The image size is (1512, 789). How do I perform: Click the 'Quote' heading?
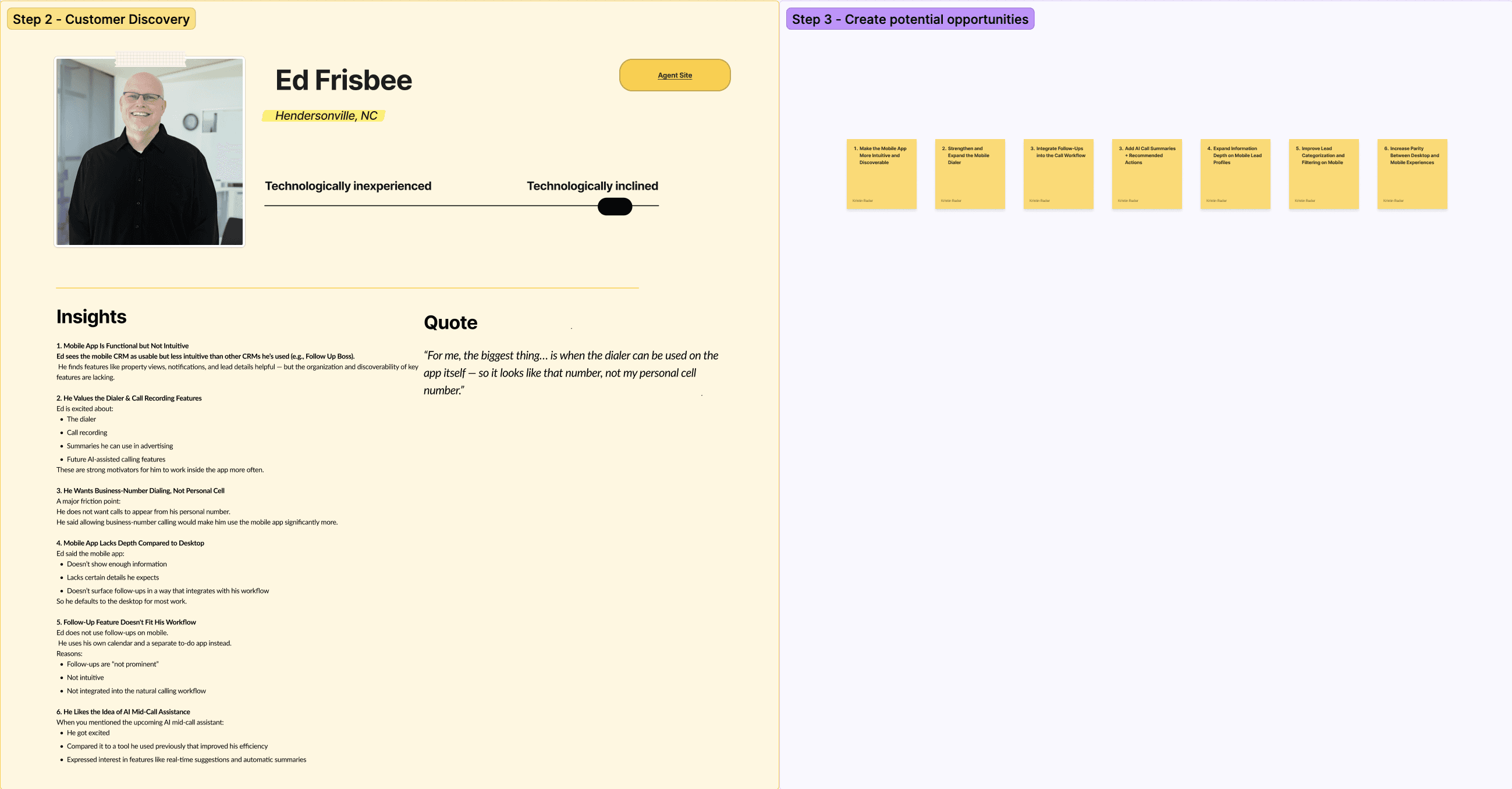click(450, 322)
